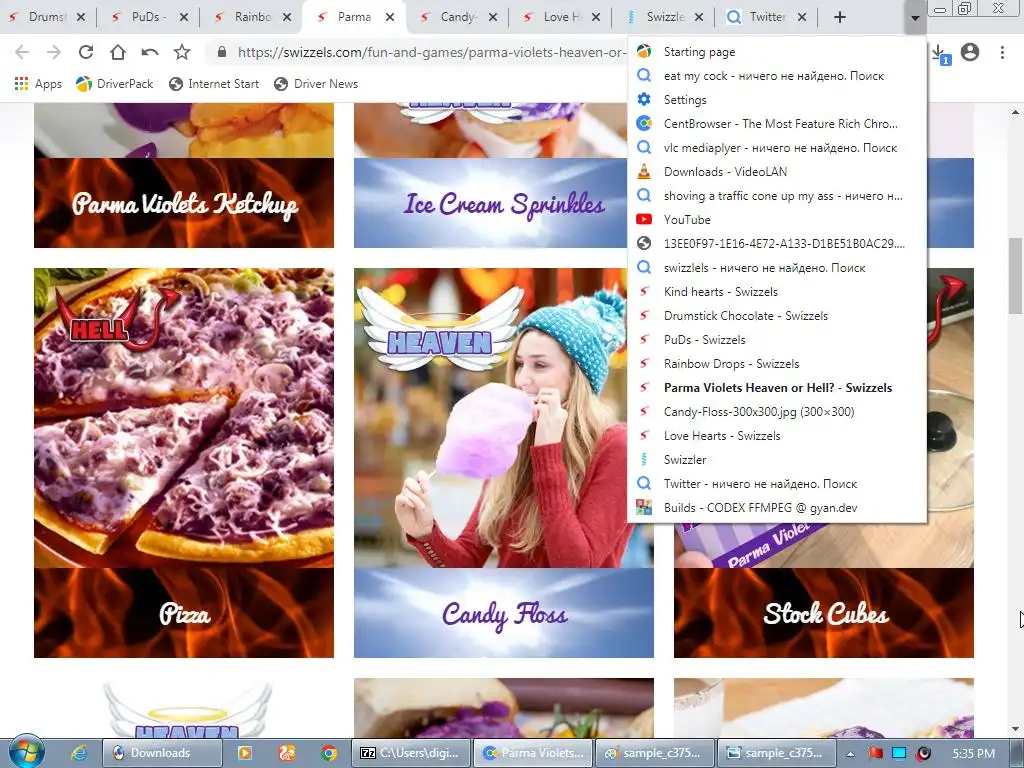The width and height of the screenshot is (1024, 768).
Task: Click the Ice Cream Sprinkles banner
Action: click(490, 203)
